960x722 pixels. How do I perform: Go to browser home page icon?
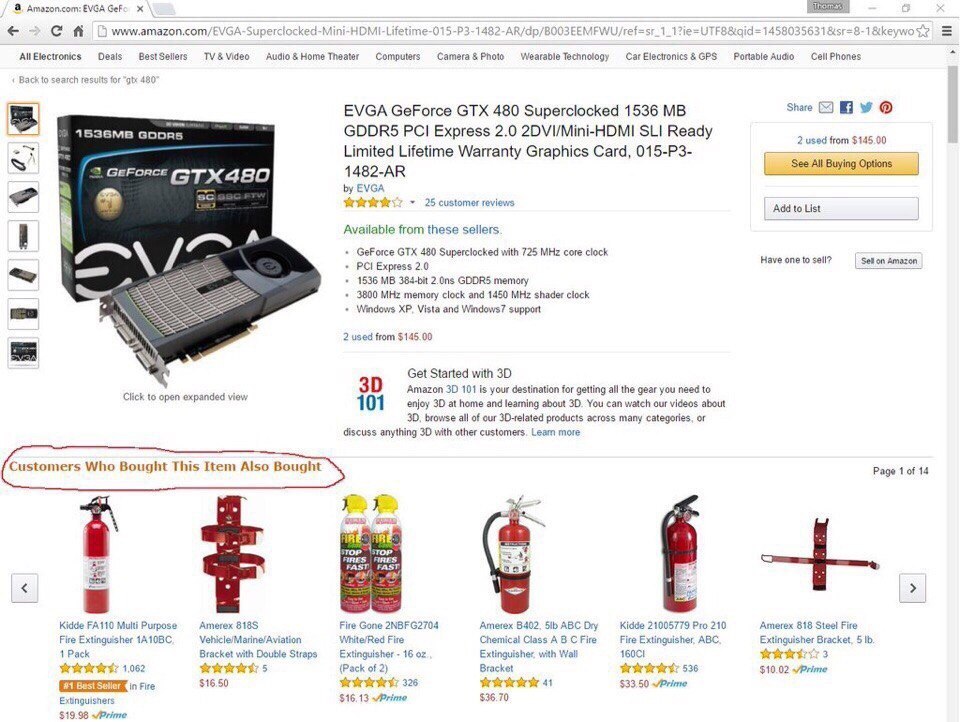78,31
